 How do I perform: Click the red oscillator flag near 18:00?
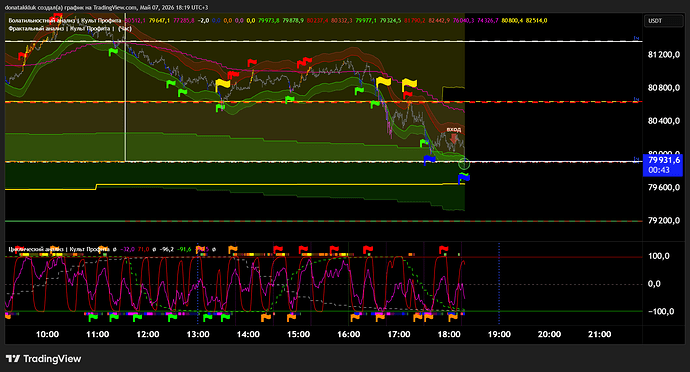point(443,250)
